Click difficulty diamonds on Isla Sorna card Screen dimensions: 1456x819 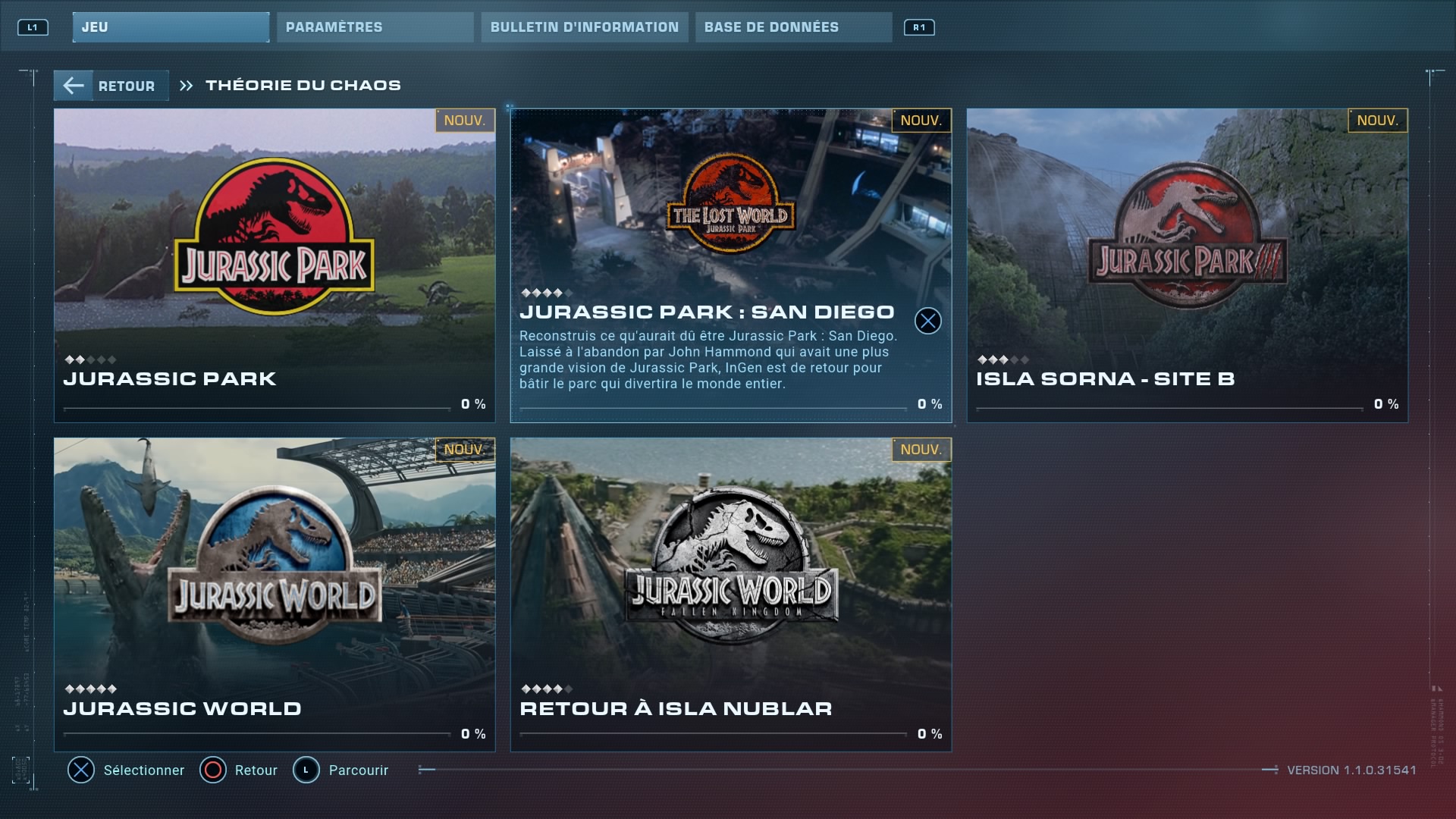[x=1003, y=359]
